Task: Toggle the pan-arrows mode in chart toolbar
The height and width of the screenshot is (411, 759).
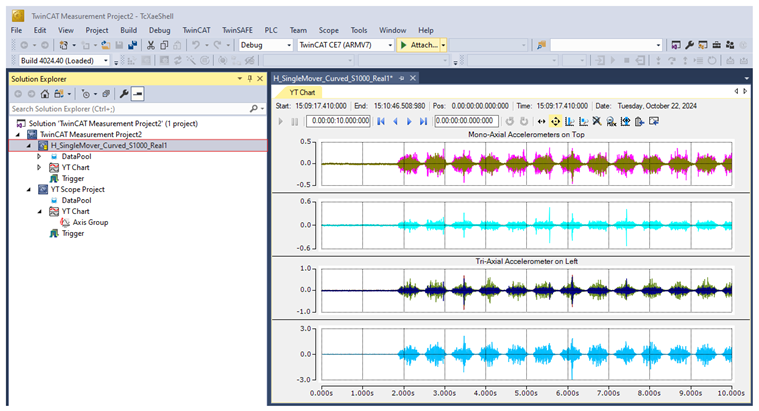Action: [556, 121]
